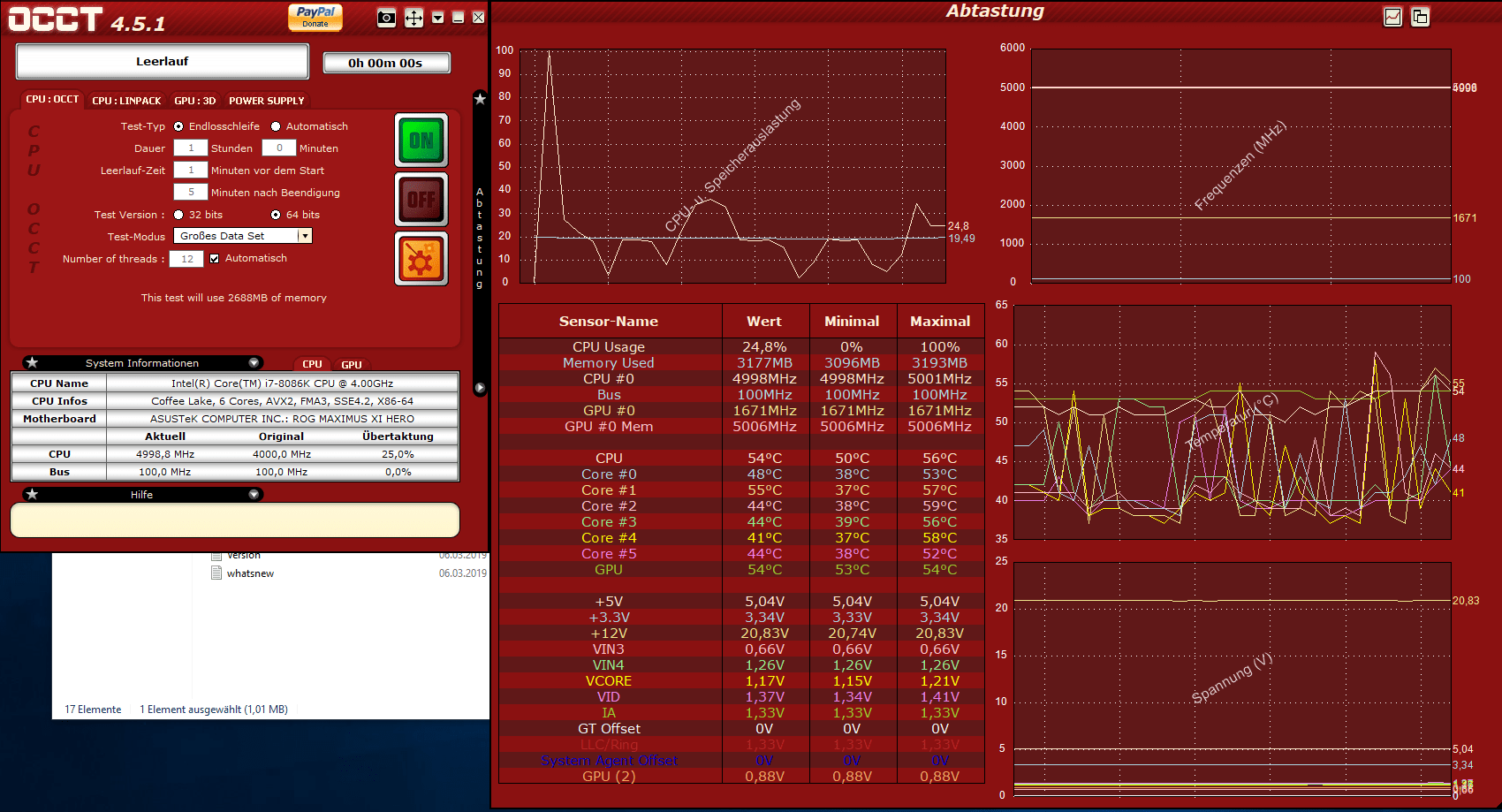Click the vertical Abtastung strip label
The height and width of the screenshot is (812, 1502).
pyautogui.click(x=480, y=239)
